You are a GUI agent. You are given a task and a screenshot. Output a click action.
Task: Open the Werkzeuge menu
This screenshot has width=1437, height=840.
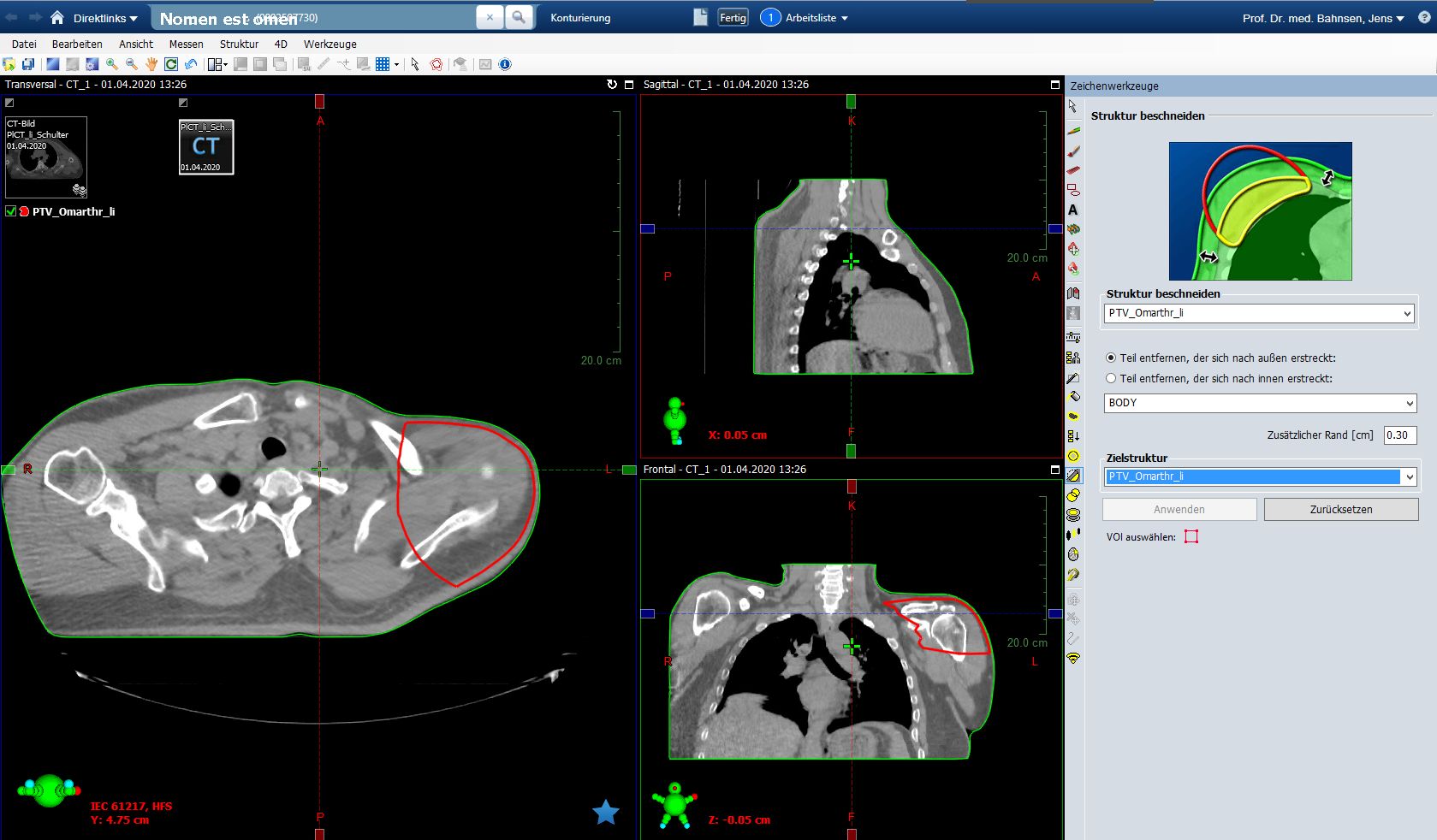click(x=330, y=44)
